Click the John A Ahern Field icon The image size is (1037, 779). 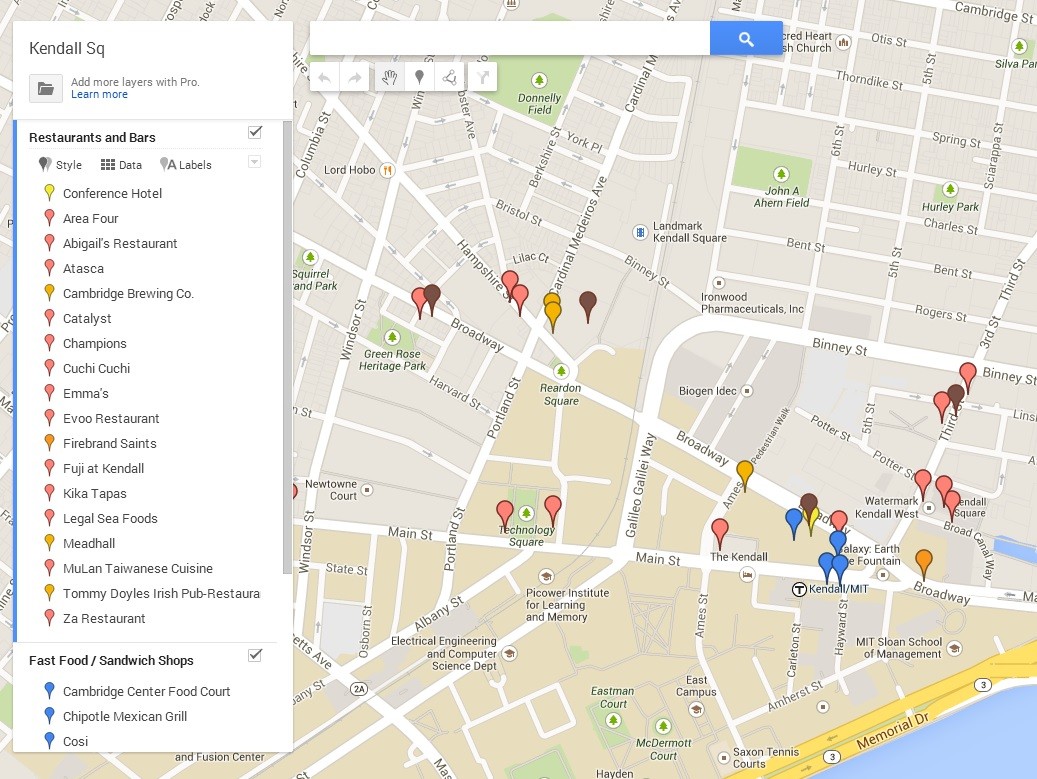pos(781,174)
